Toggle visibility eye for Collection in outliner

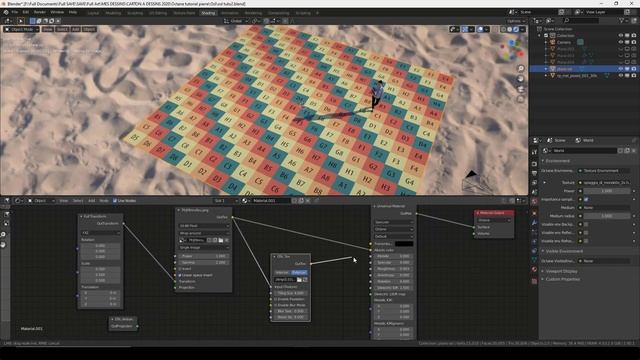click(621, 36)
